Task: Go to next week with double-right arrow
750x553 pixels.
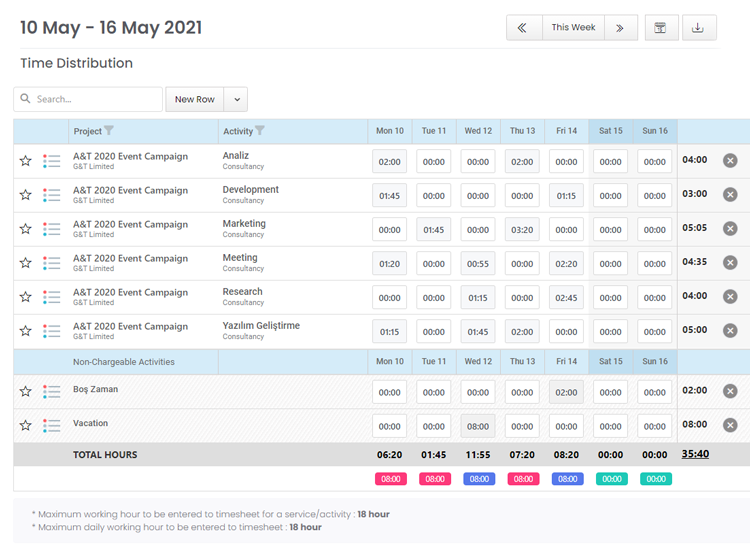Action: click(x=620, y=28)
